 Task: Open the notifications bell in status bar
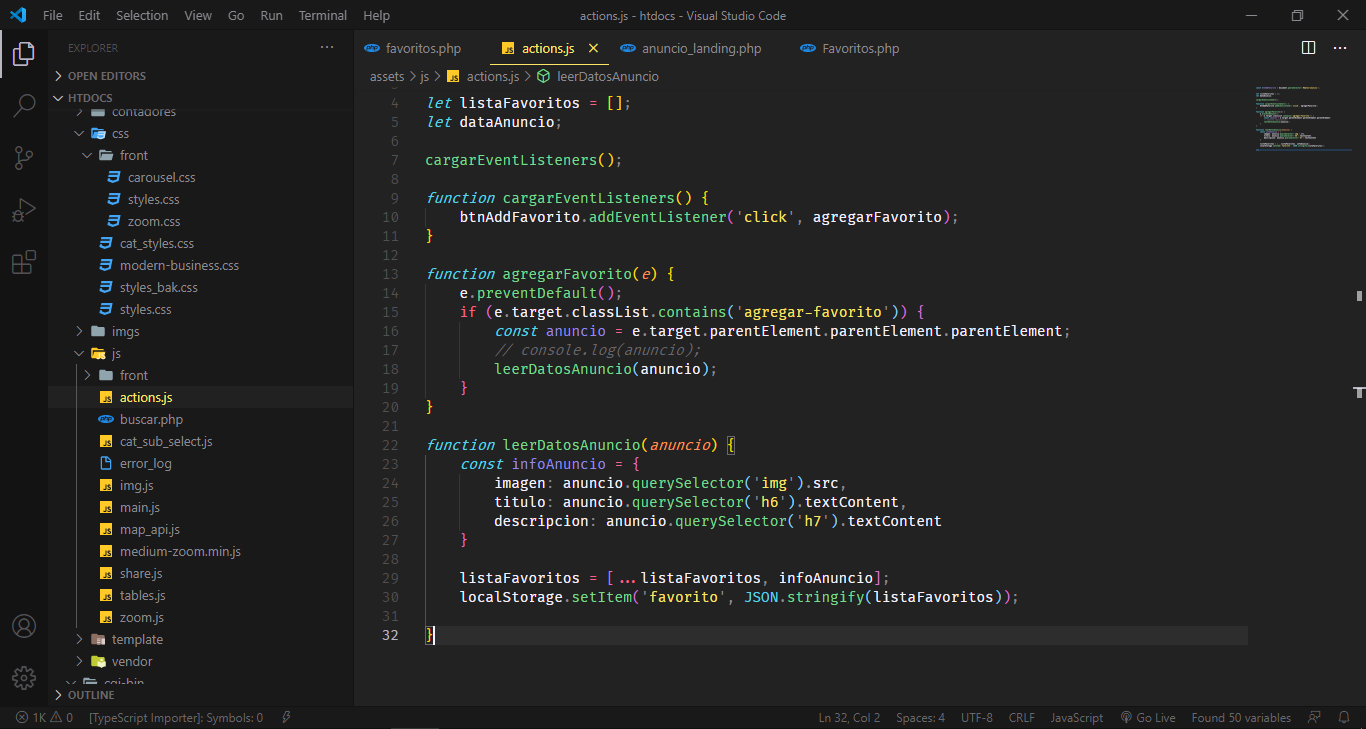[1342, 717]
